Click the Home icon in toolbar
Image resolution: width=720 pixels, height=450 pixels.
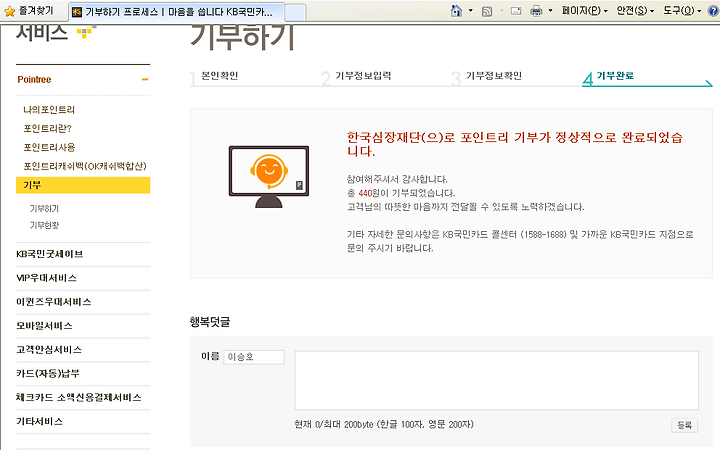456,11
